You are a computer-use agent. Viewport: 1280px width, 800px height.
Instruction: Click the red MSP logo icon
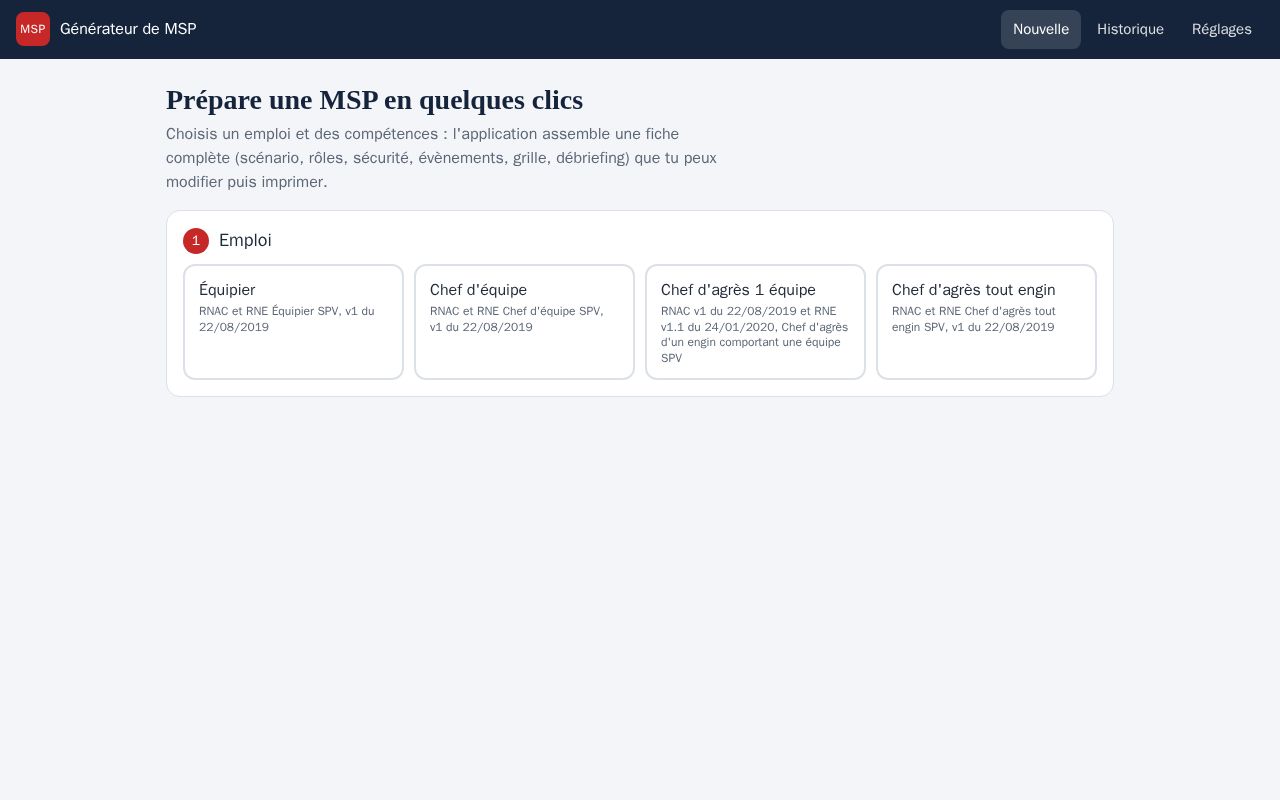click(x=33, y=29)
